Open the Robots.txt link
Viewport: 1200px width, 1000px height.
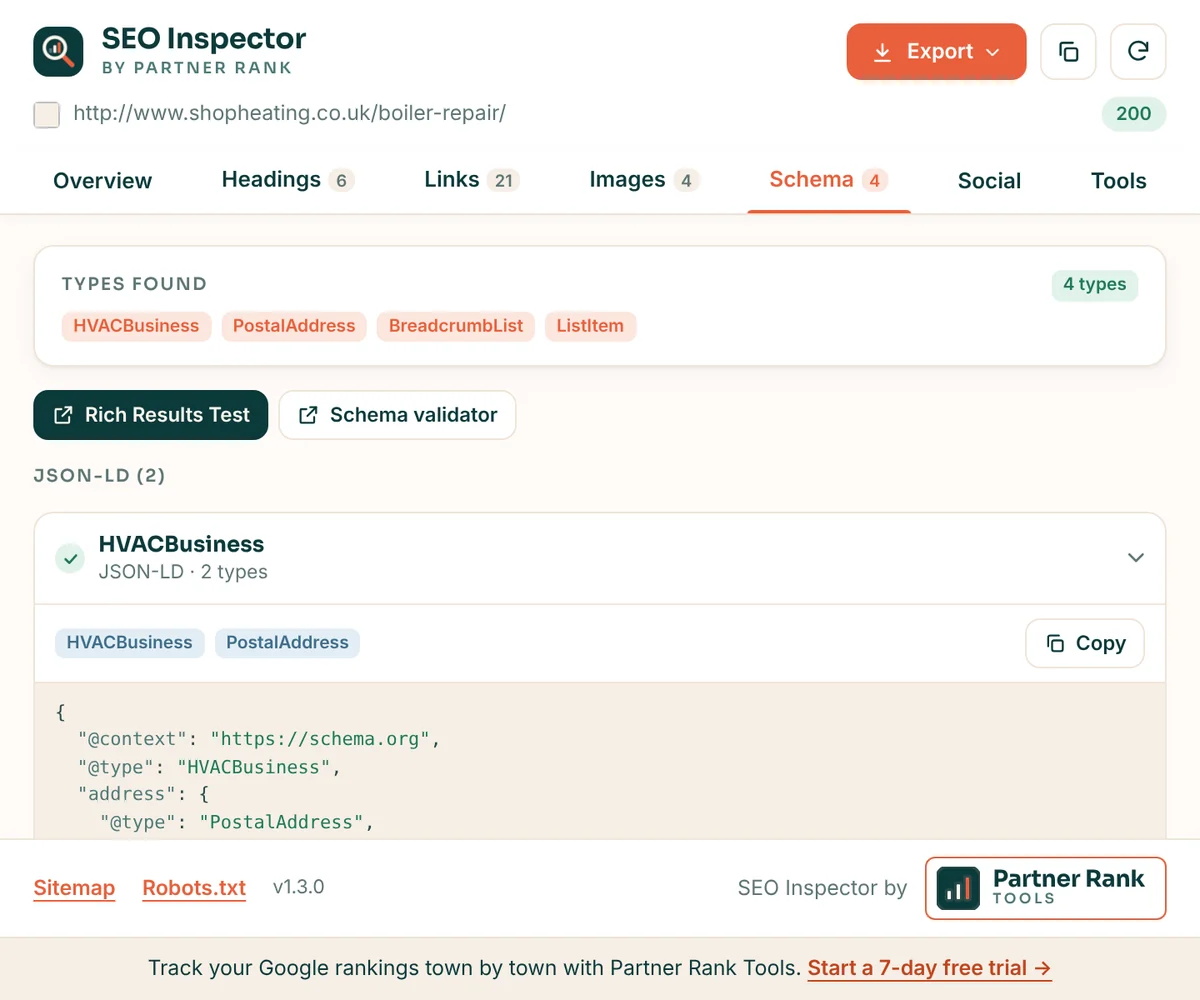[x=194, y=888]
